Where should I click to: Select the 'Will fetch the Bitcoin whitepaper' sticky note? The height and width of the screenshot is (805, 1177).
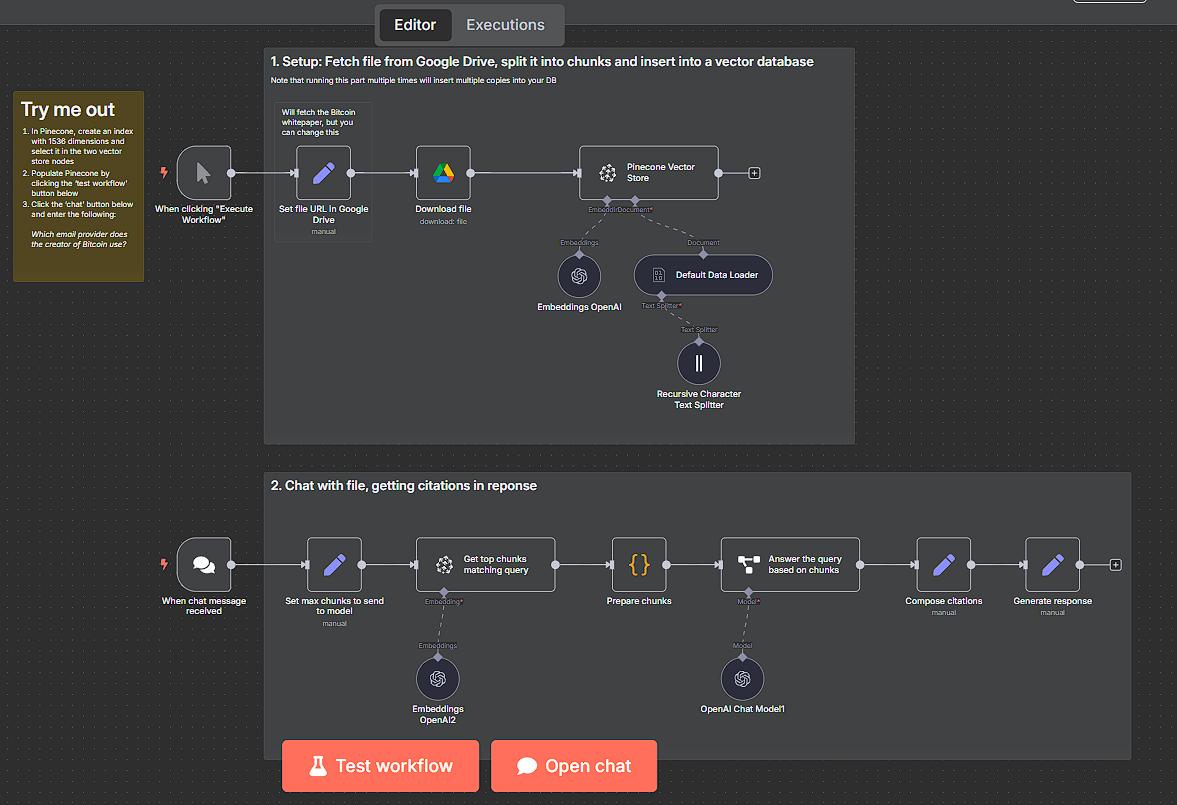pos(324,172)
